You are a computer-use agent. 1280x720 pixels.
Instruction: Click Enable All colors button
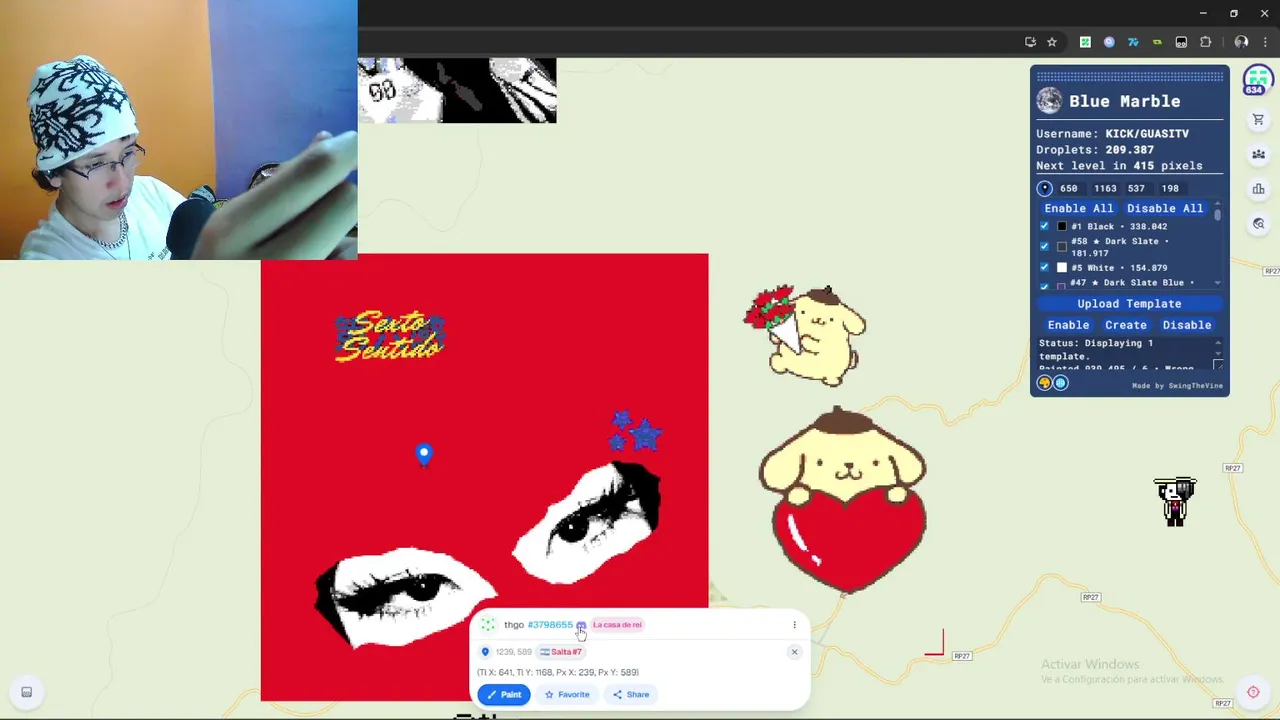pyautogui.click(x=1078, y=208)
